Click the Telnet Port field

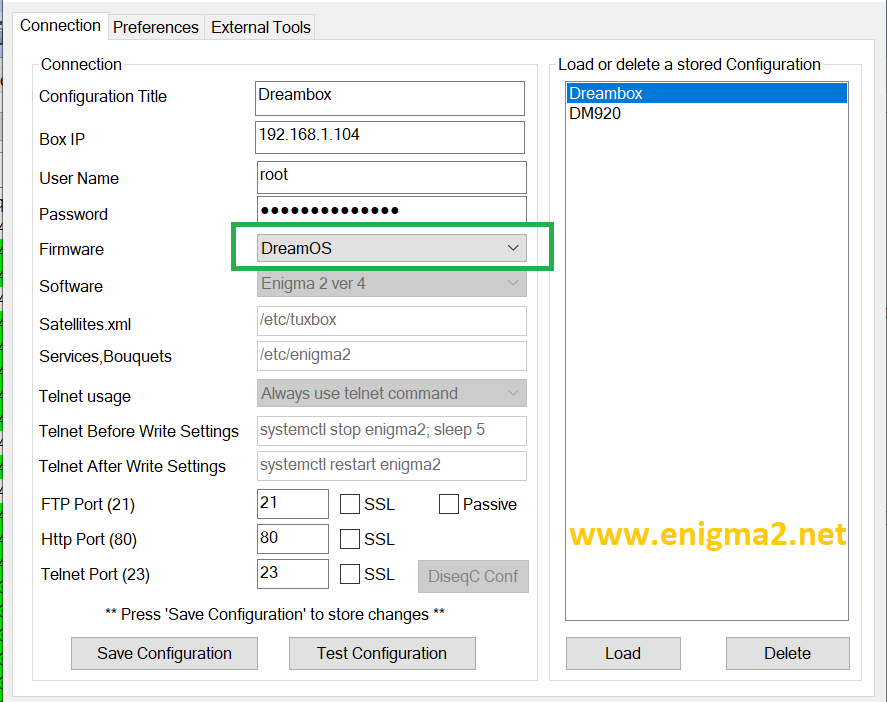click(x=292, y=574)
